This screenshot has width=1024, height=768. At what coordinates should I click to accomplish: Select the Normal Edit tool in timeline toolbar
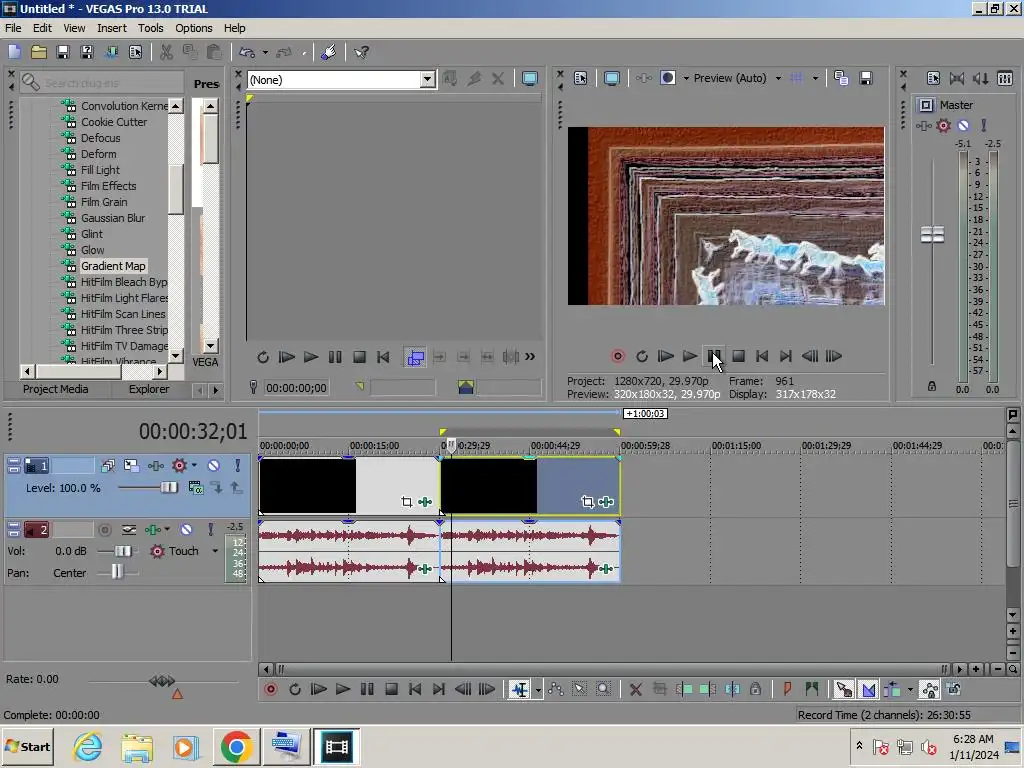(520, 689)
